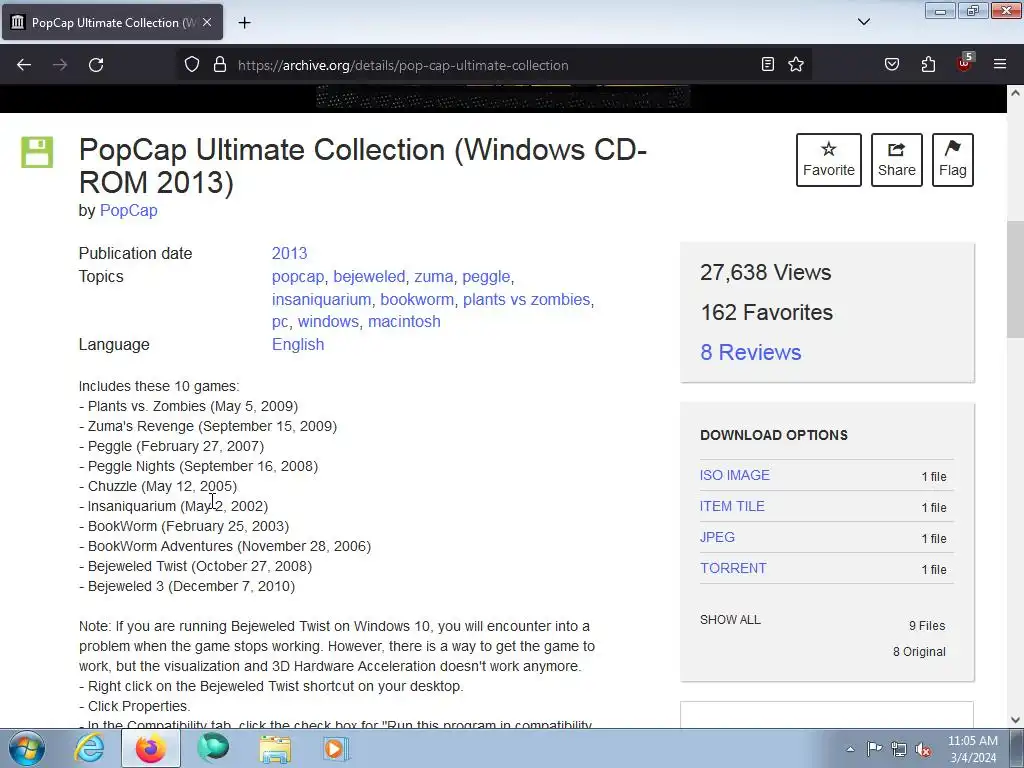Screen dimensions: 1024x768
Task: Open the insaniquarium topic link
Action: click(321, 299)
